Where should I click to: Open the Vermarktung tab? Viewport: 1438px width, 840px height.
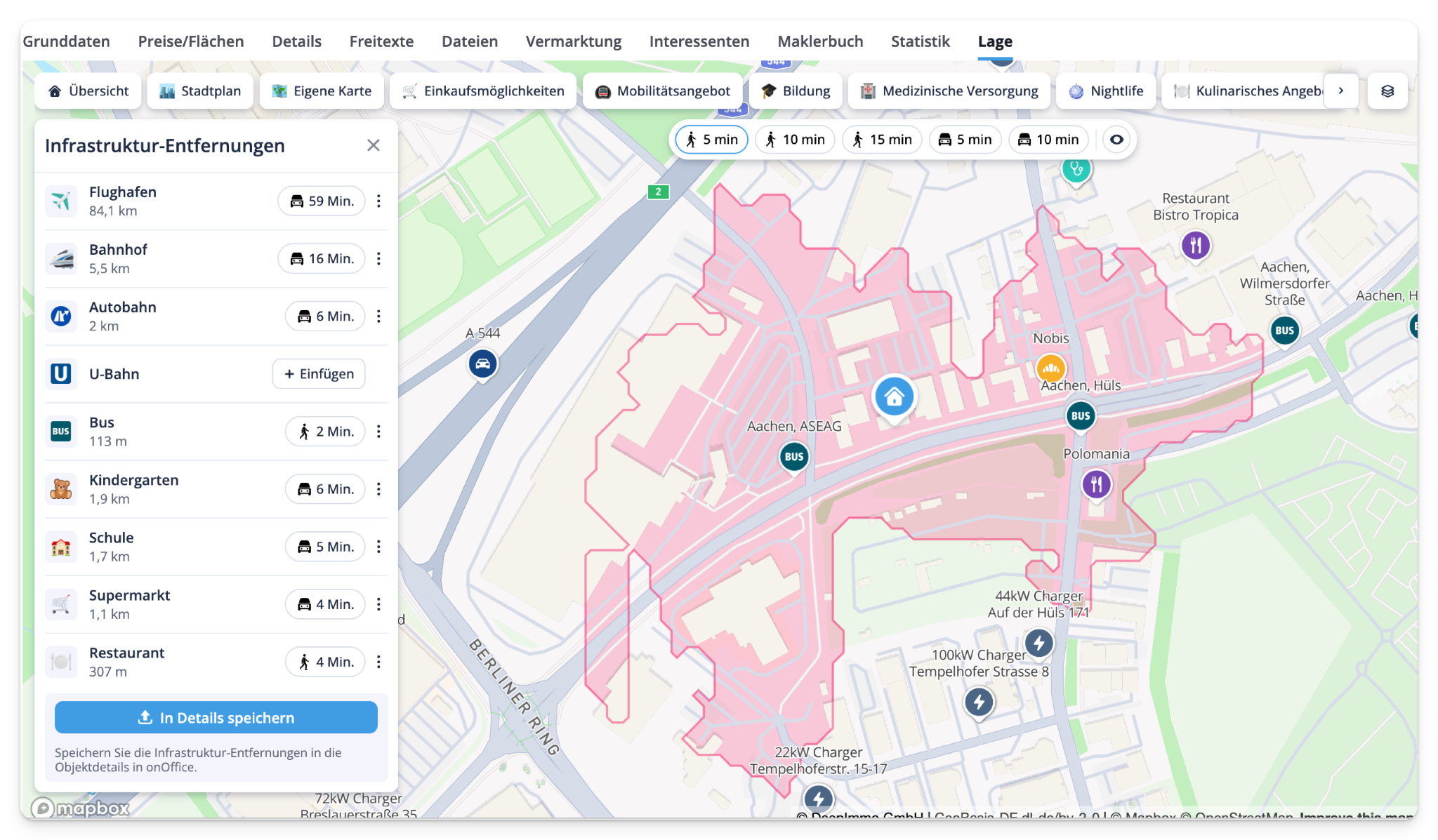(x=573, y=41)
